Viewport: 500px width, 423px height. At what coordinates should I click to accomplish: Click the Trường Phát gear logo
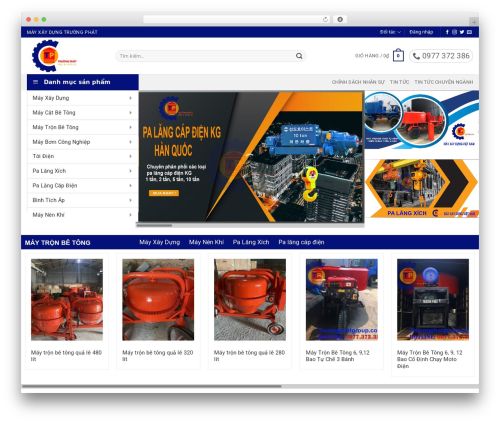(54, 56)
